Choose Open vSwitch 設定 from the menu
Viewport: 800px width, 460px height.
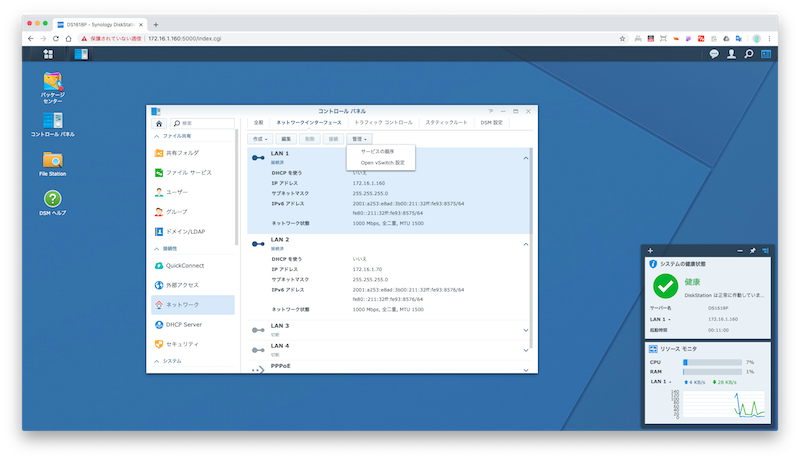pos(381,163)
